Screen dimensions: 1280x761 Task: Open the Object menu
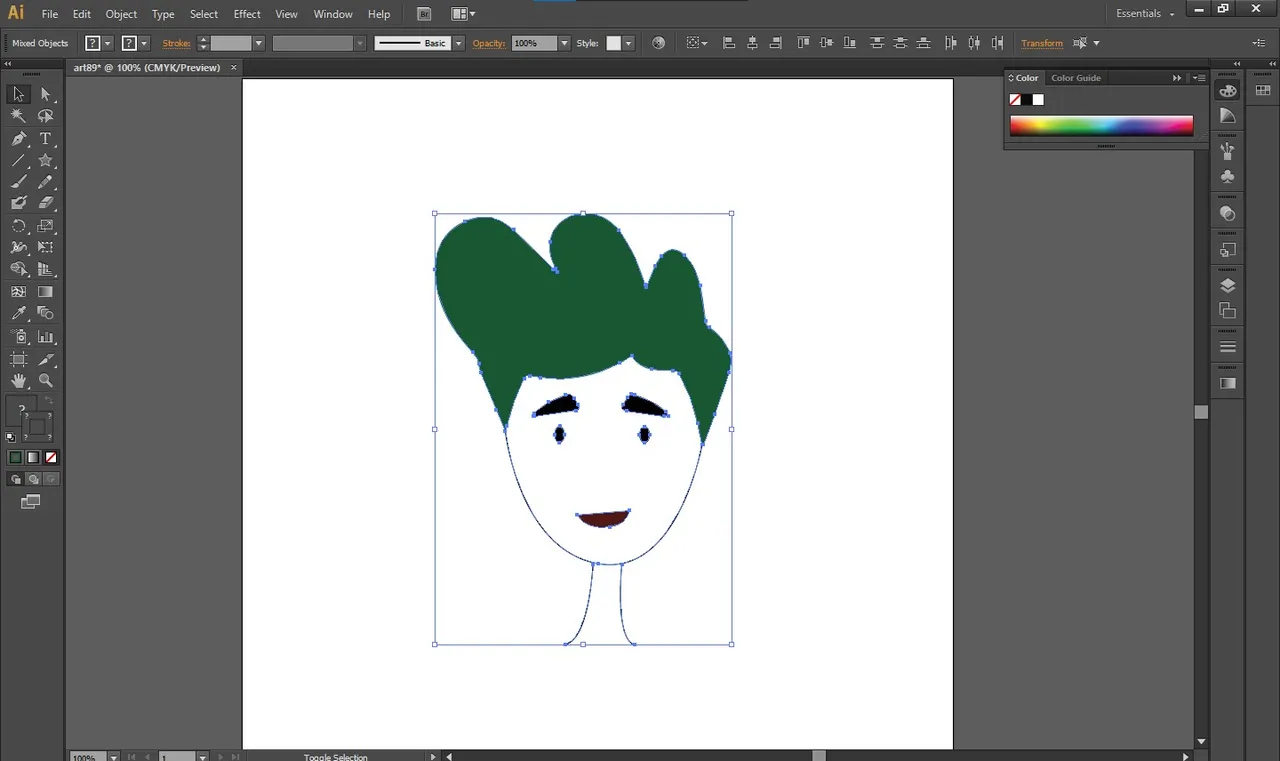[x=121, y=14]
